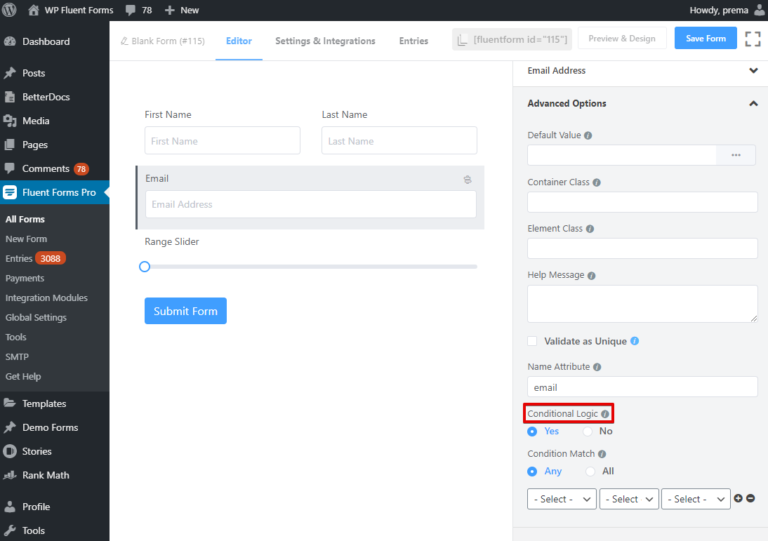Open Integration Modules submenu item
Image resolution: width=768 pixels, height=541 pixels.
click(x=47, y=298)
